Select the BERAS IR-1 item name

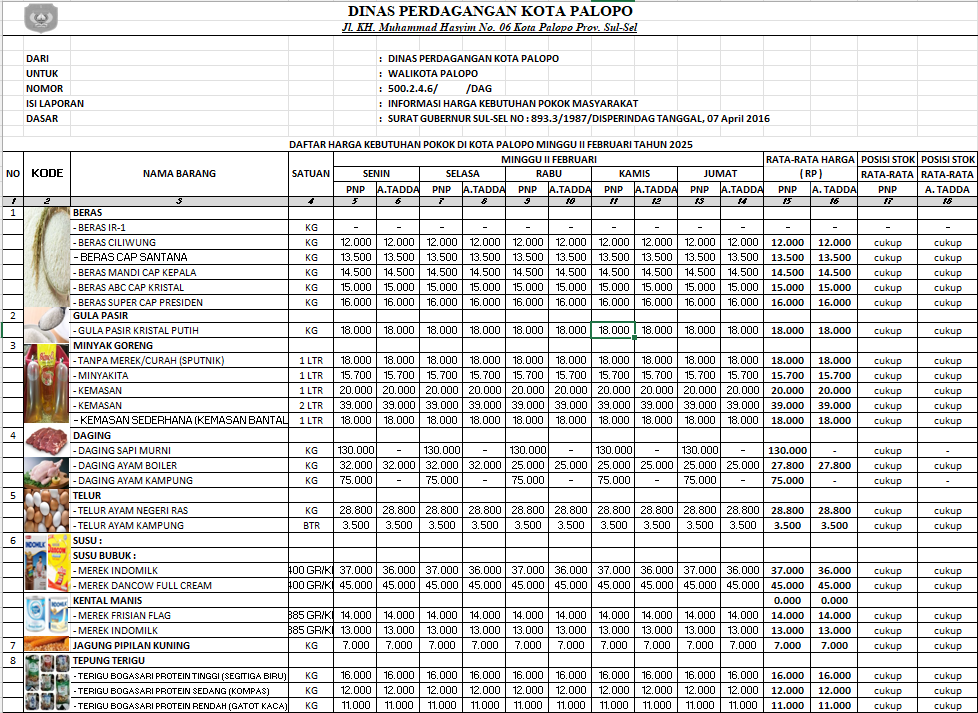[100, 228]
